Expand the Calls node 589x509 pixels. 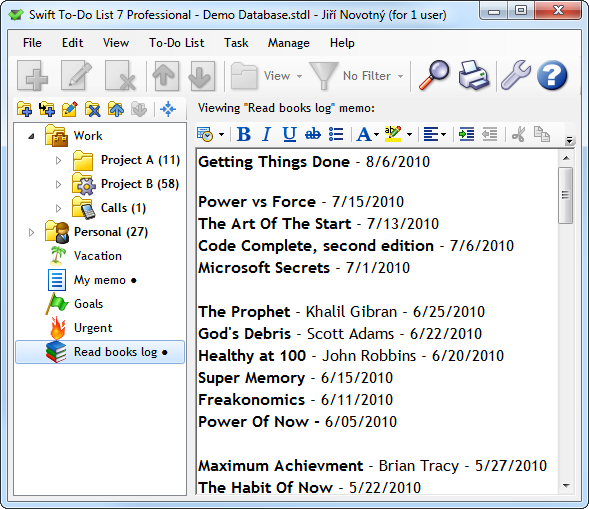(x=58, y=208)
